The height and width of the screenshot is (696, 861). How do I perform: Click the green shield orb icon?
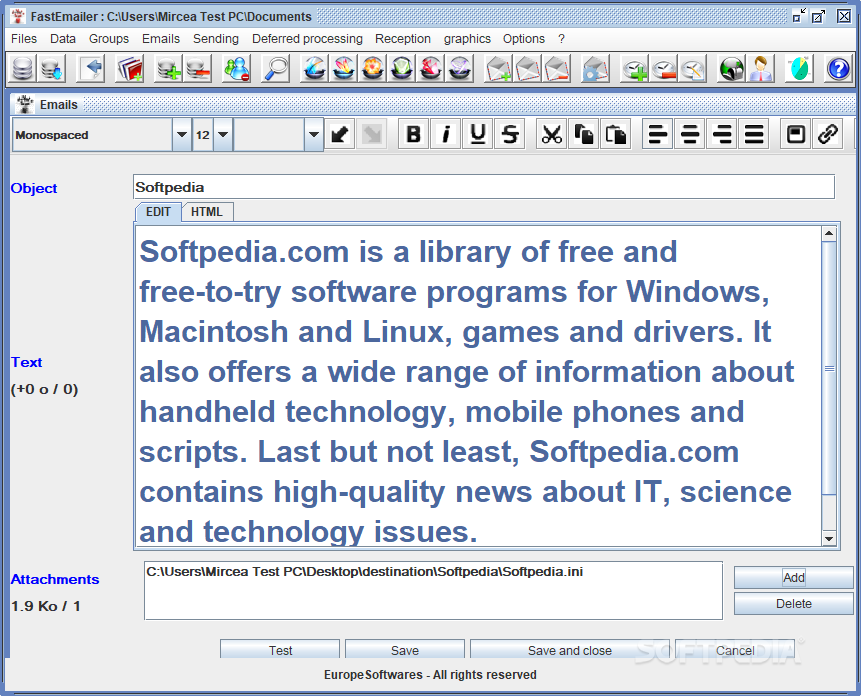click(402, 69)
